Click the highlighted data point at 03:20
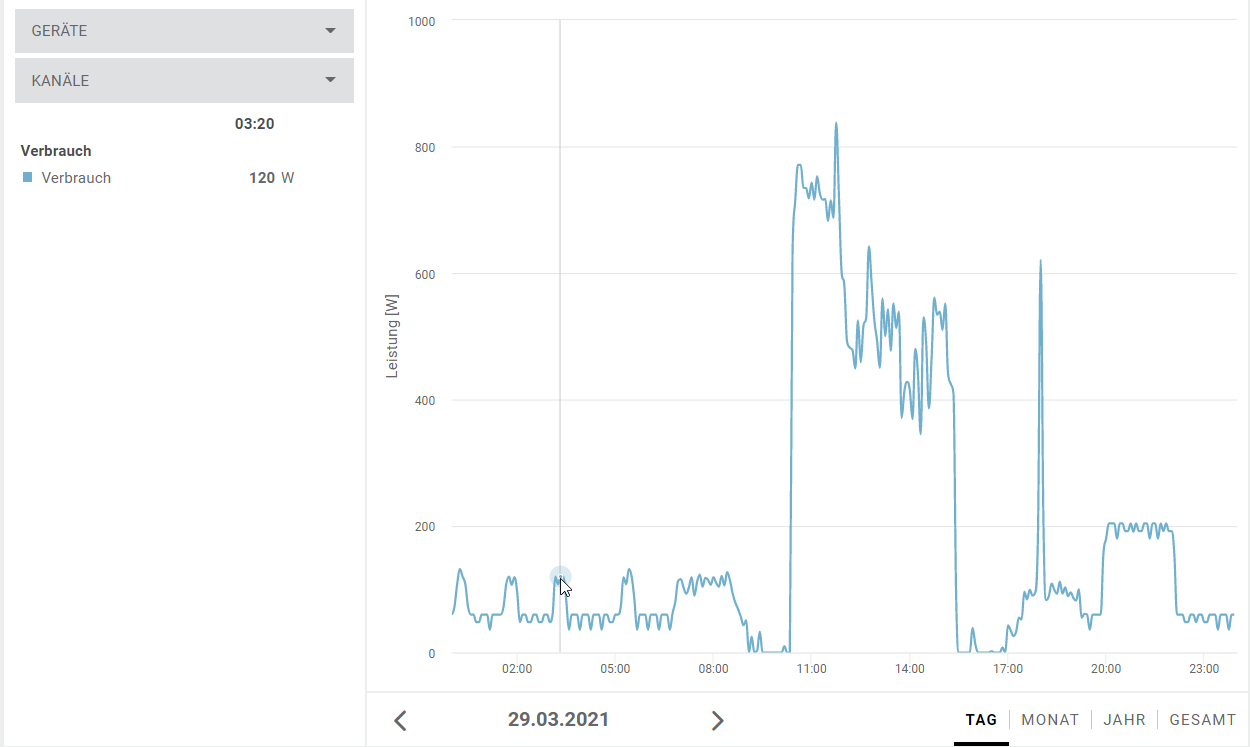This screenshot has width=1250, height=747. coord(560,577)
